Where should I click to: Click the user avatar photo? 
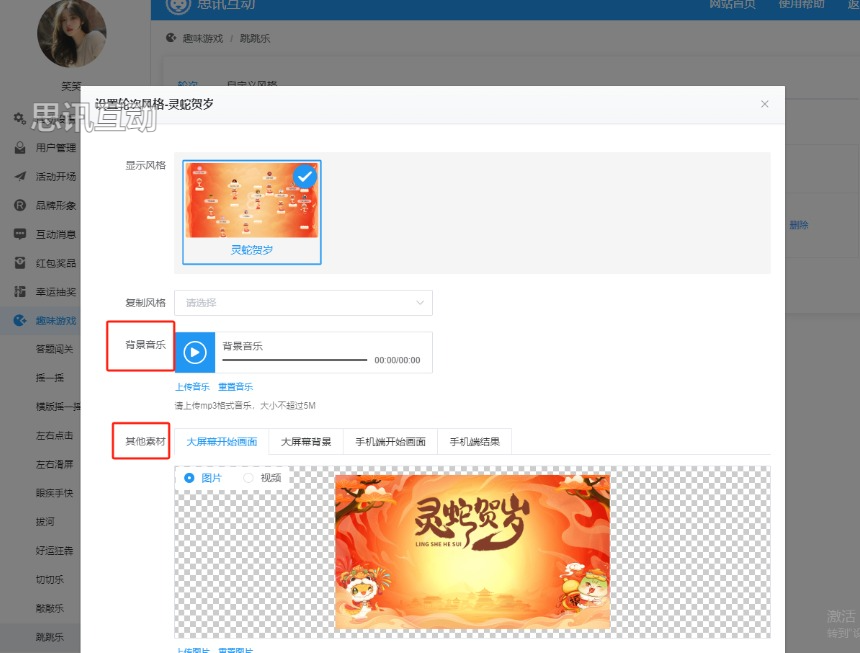(x=72, y=33)
